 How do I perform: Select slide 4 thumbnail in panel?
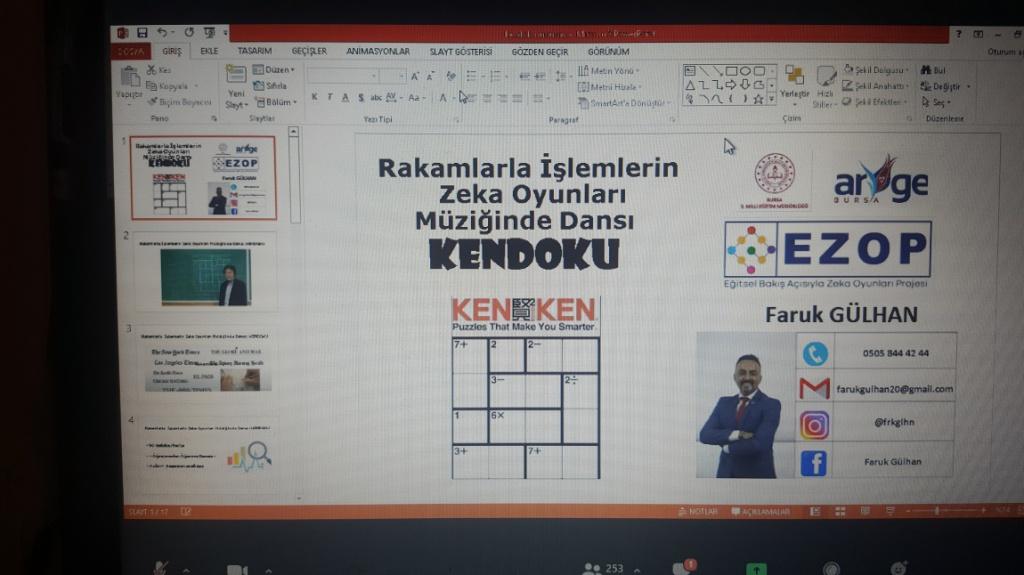click(207, 448)
